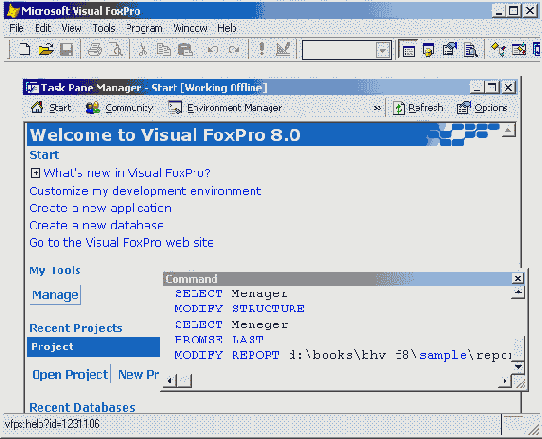Open the File menu
The width and height of the screenshot is (542, 439).
[x=16, y=28]
